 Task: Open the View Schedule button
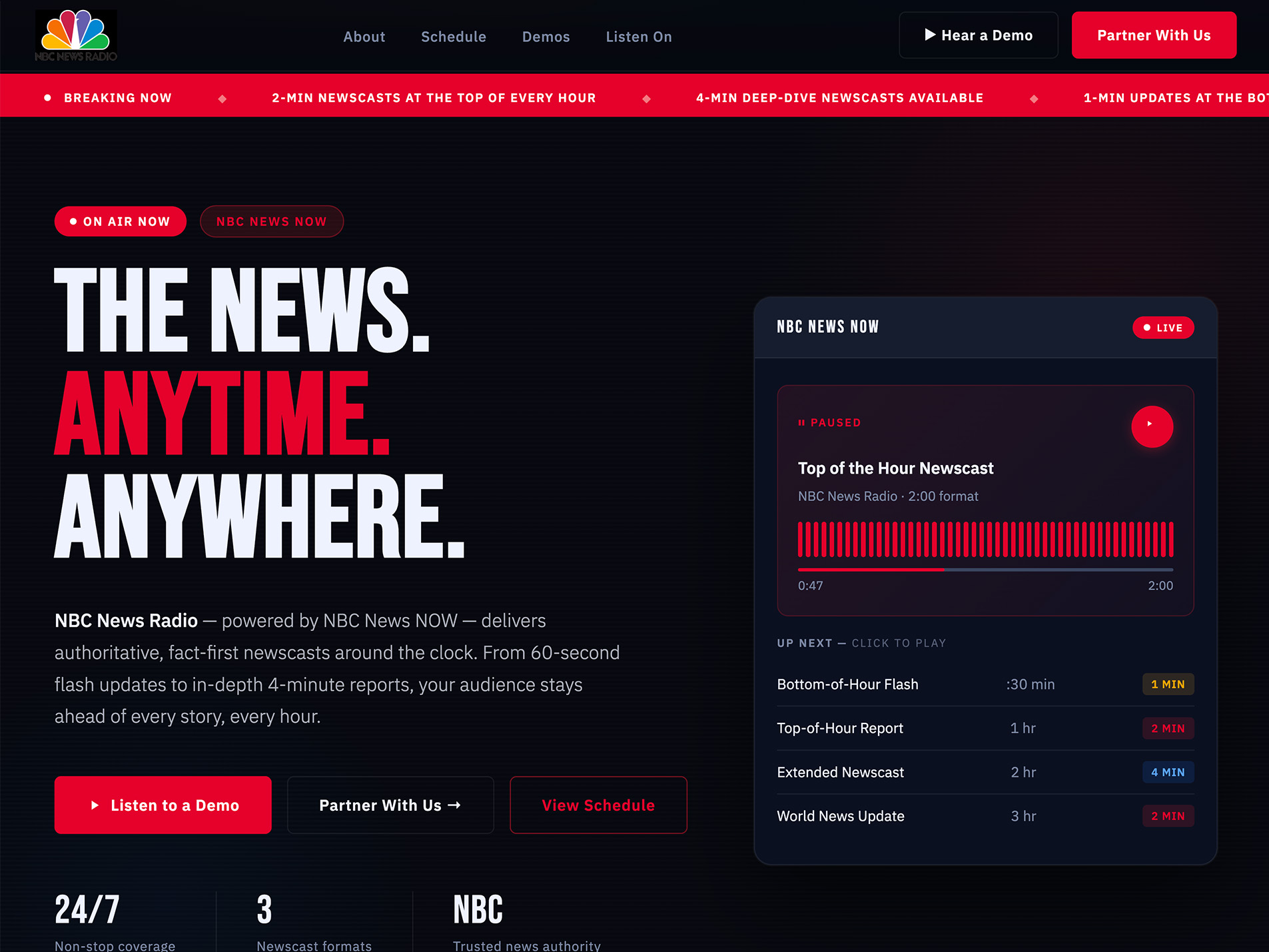(598, 805)
